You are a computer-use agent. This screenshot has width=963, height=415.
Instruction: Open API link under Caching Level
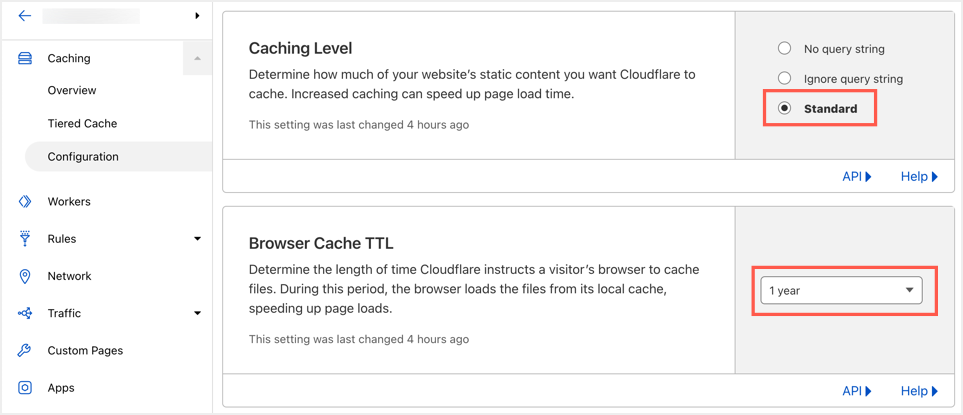[856, 176]
